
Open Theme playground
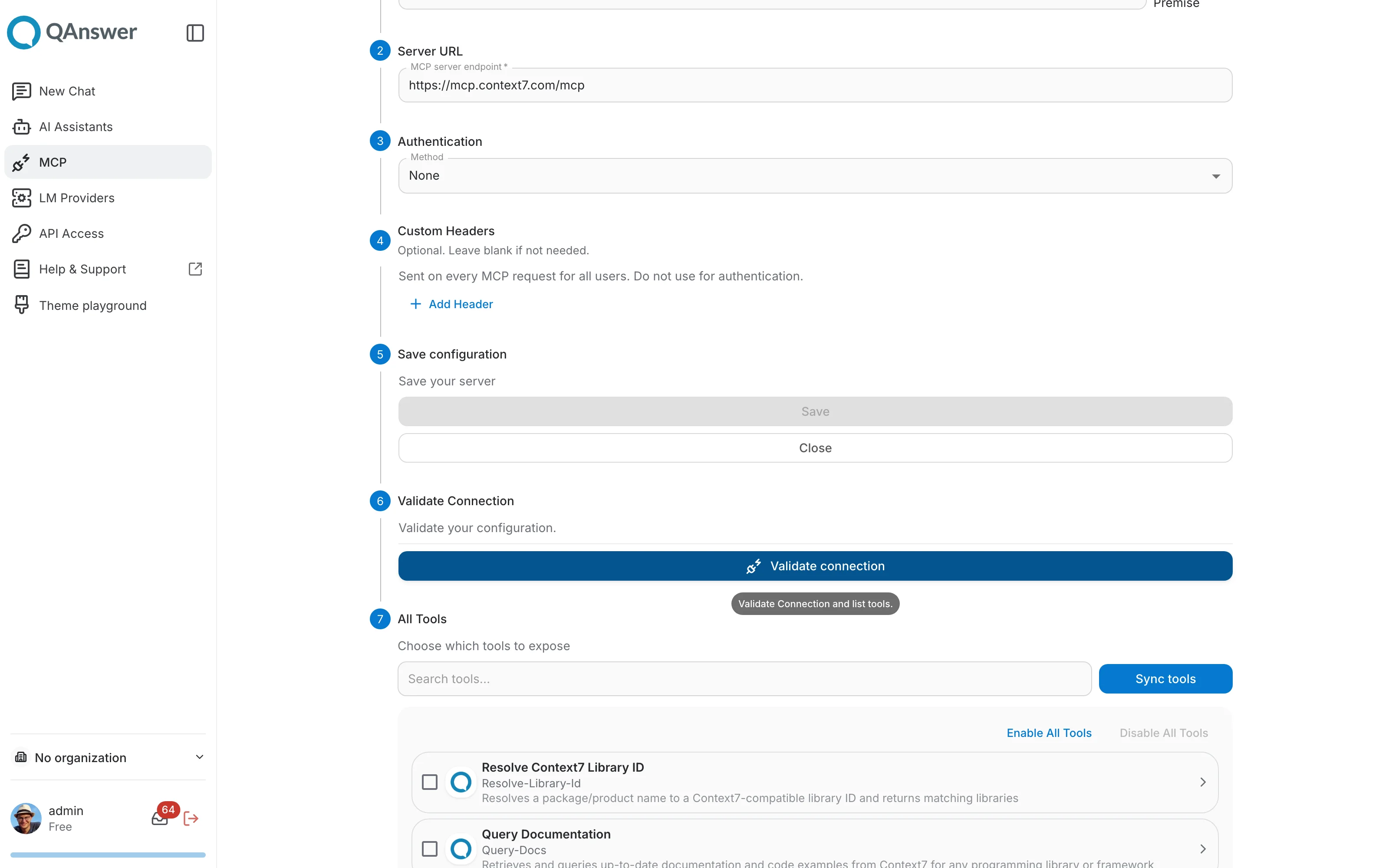(x=108, y=305)
